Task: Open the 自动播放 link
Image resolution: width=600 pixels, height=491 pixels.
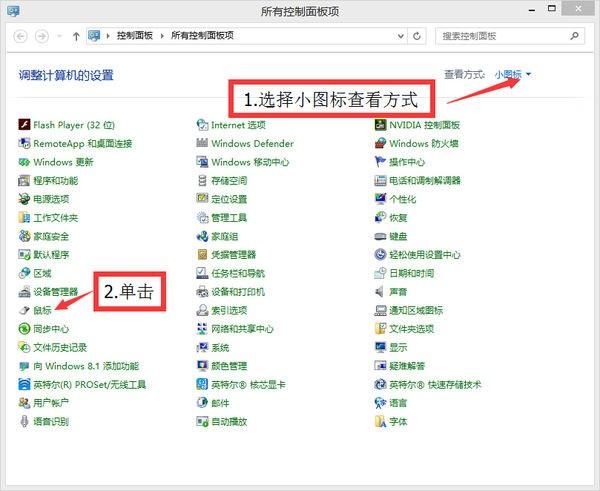Action: point(229,422)
